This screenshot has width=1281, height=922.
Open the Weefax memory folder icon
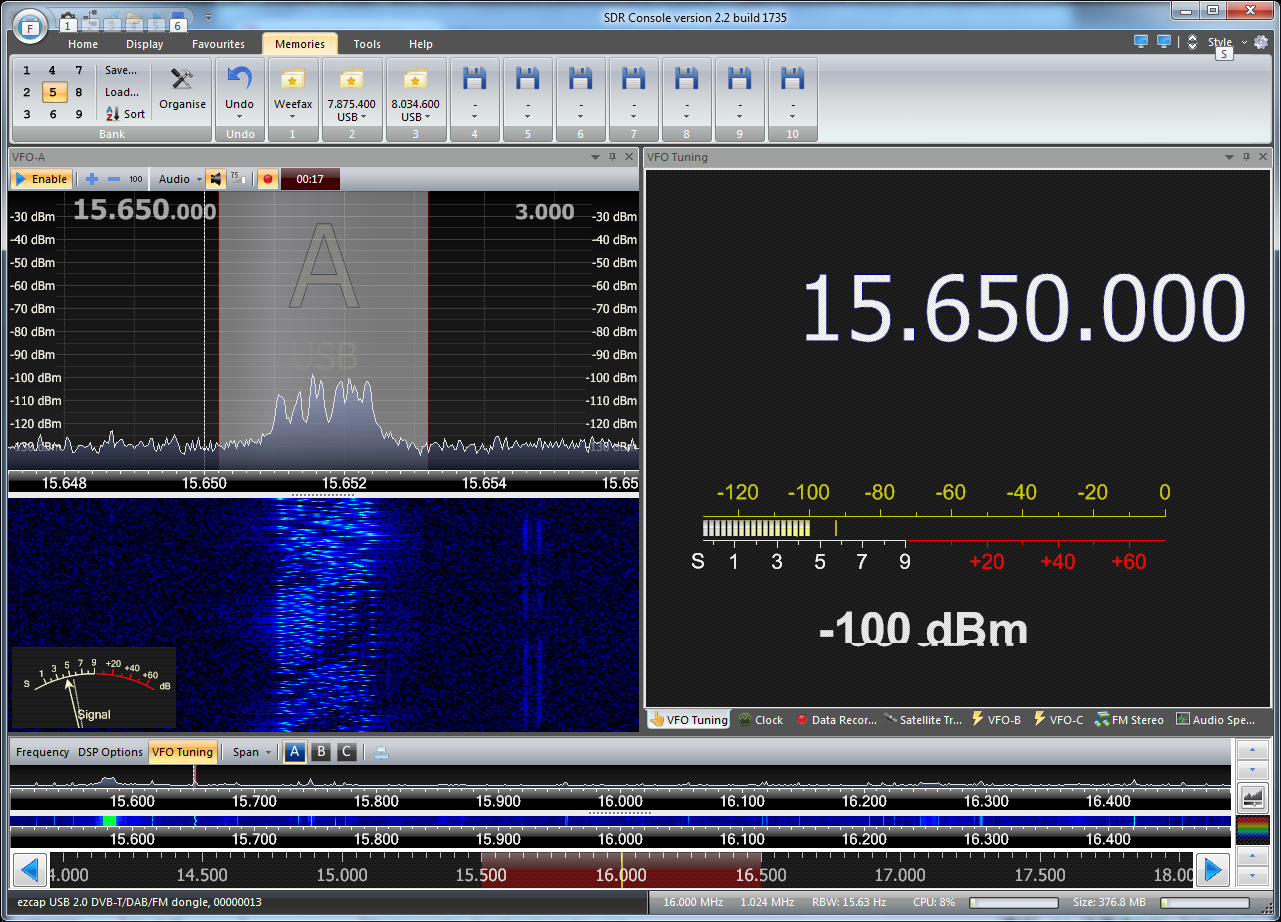click(x=293, y=79)
